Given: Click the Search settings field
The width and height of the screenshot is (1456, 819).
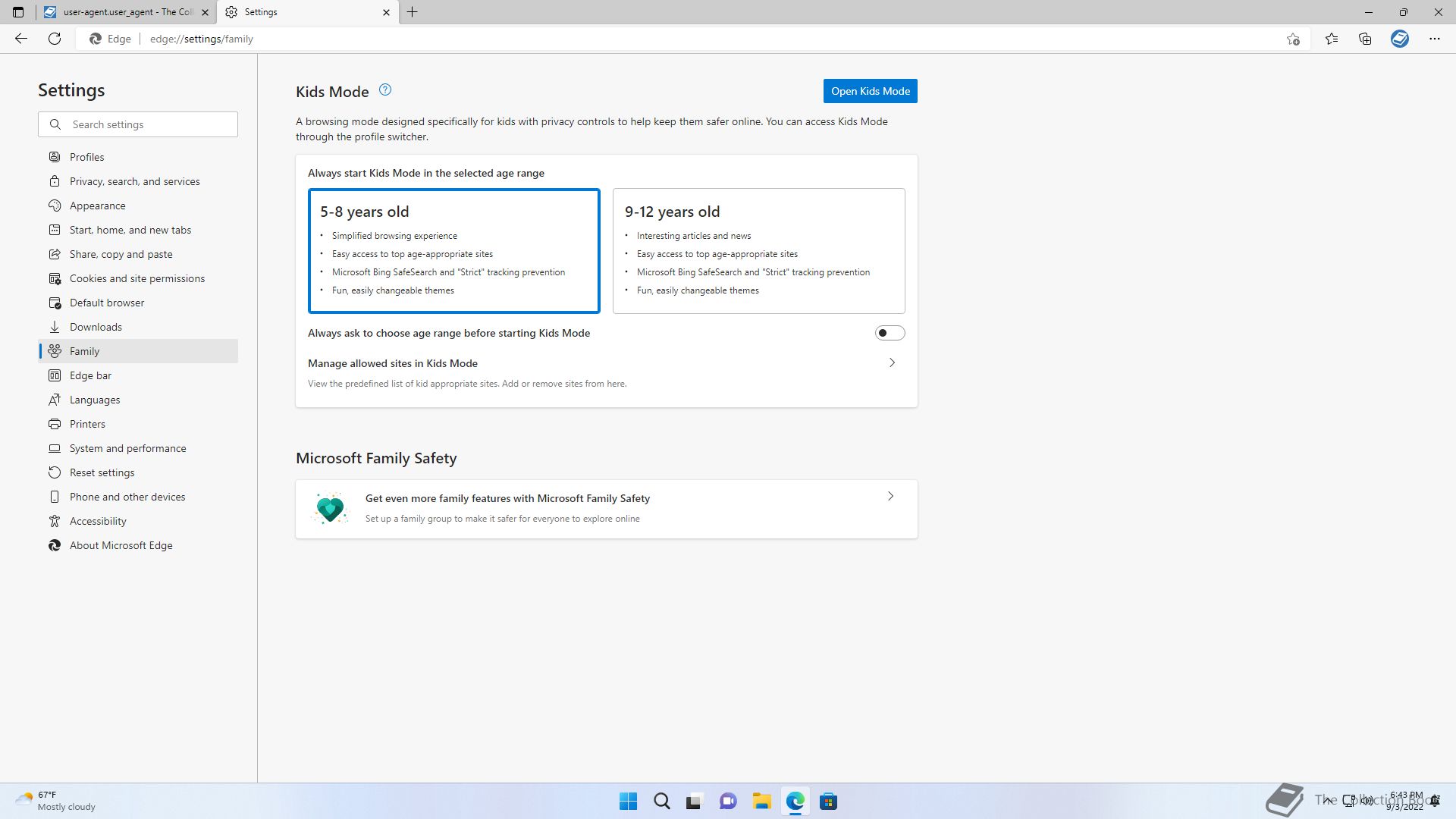Looking at the screenshot, I should (x=138, y=124).
